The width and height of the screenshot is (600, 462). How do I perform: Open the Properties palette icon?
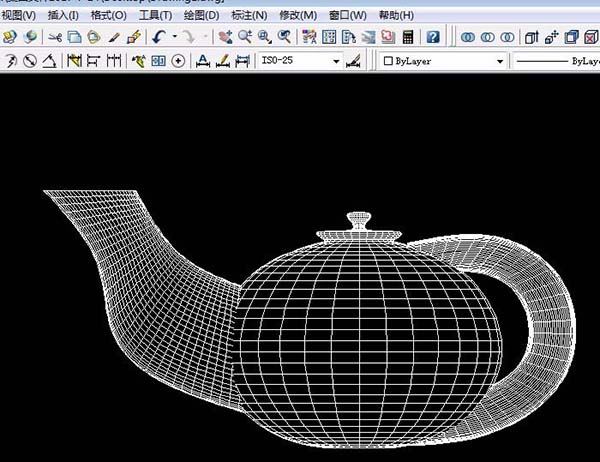309,37
